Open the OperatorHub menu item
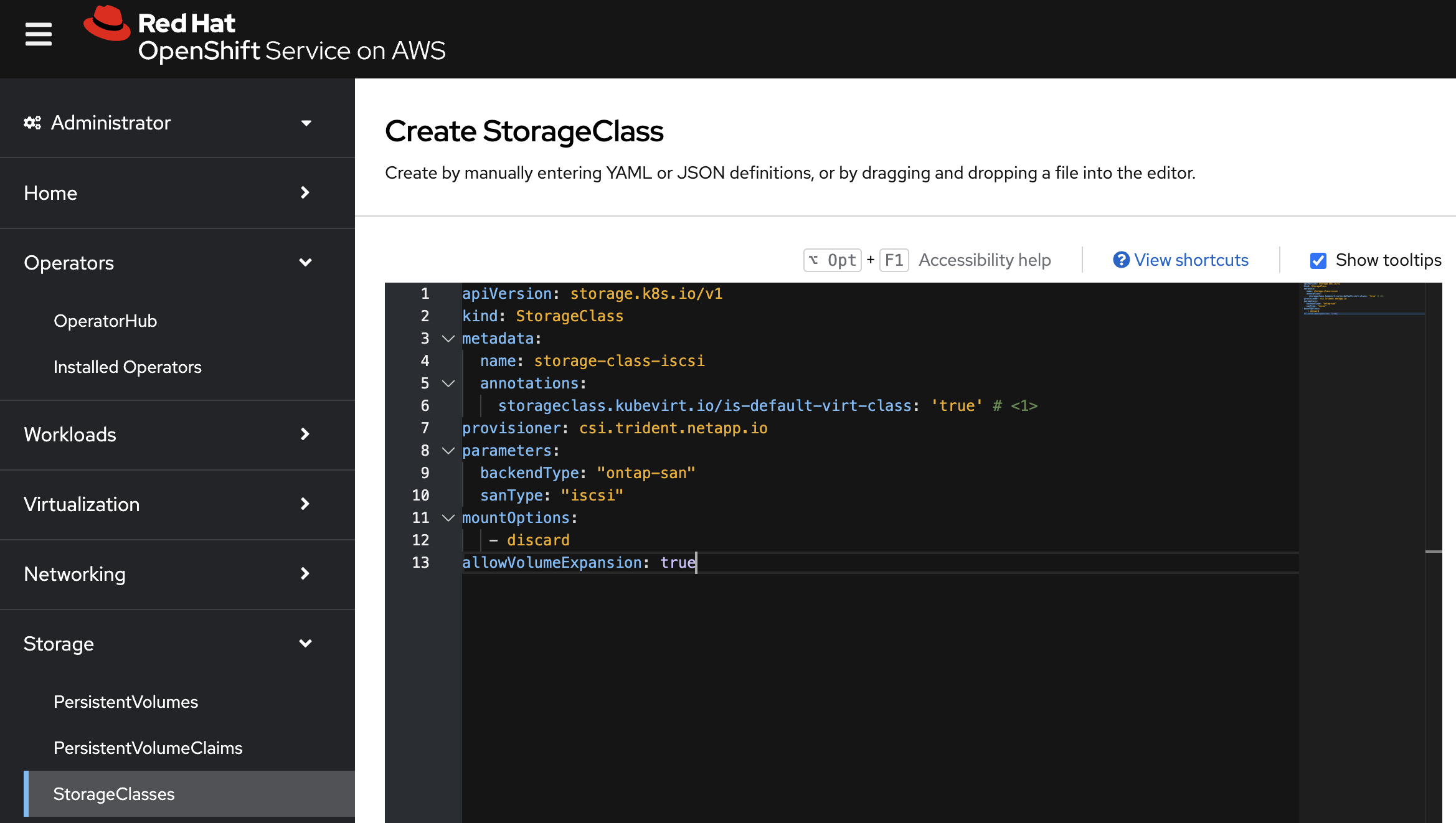Image resolution: width=1456 pixels, height=823 pixels. tap(105, 321)
